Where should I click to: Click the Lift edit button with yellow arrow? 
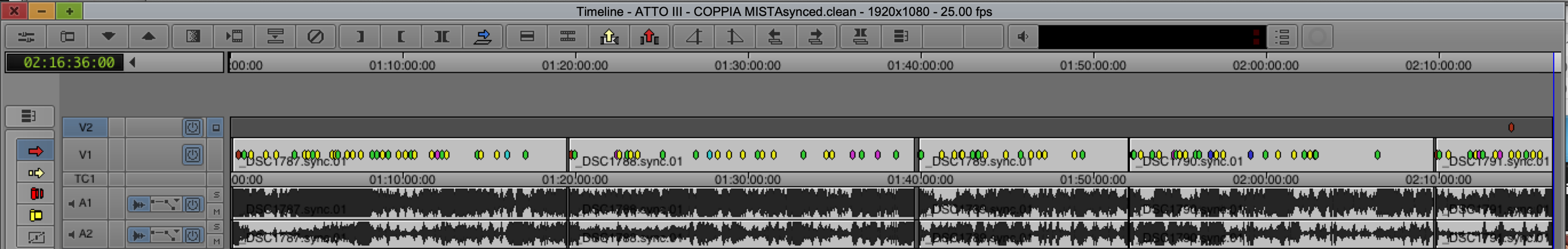609,36
